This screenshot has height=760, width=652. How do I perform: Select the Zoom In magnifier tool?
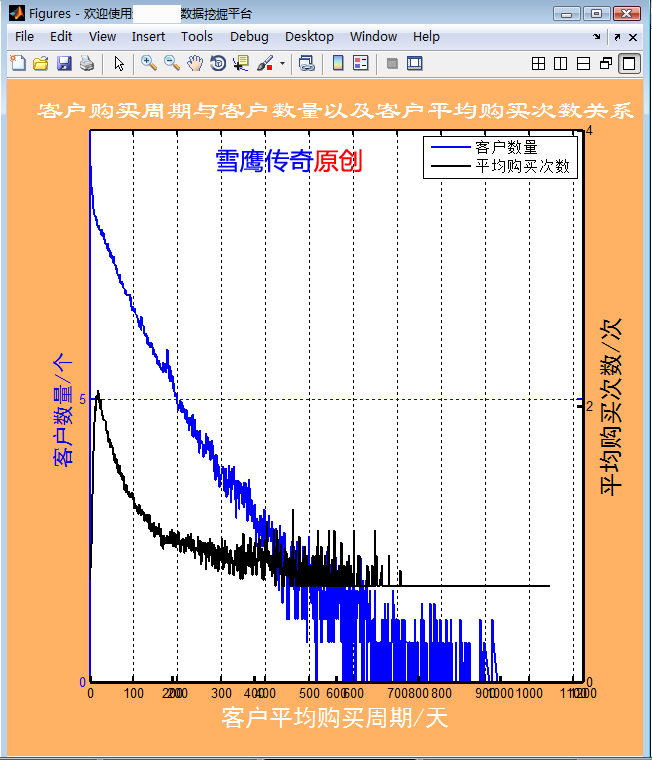click(149, 64)
